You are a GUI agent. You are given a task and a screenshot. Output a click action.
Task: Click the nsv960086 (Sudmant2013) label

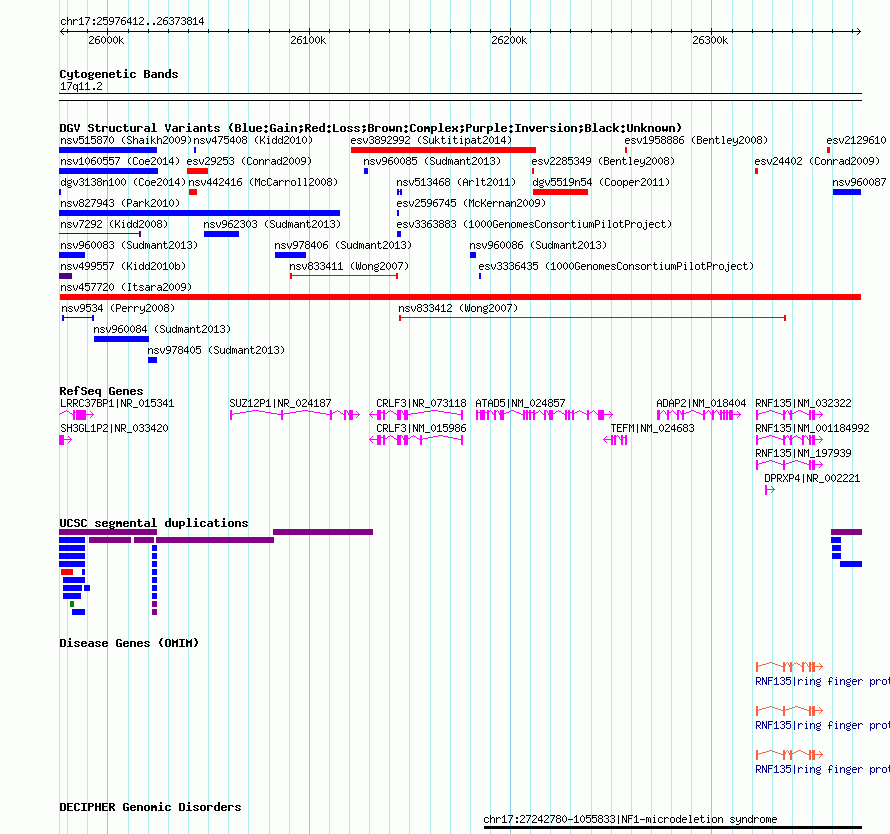pyautogui.click(x=538, y=245)
